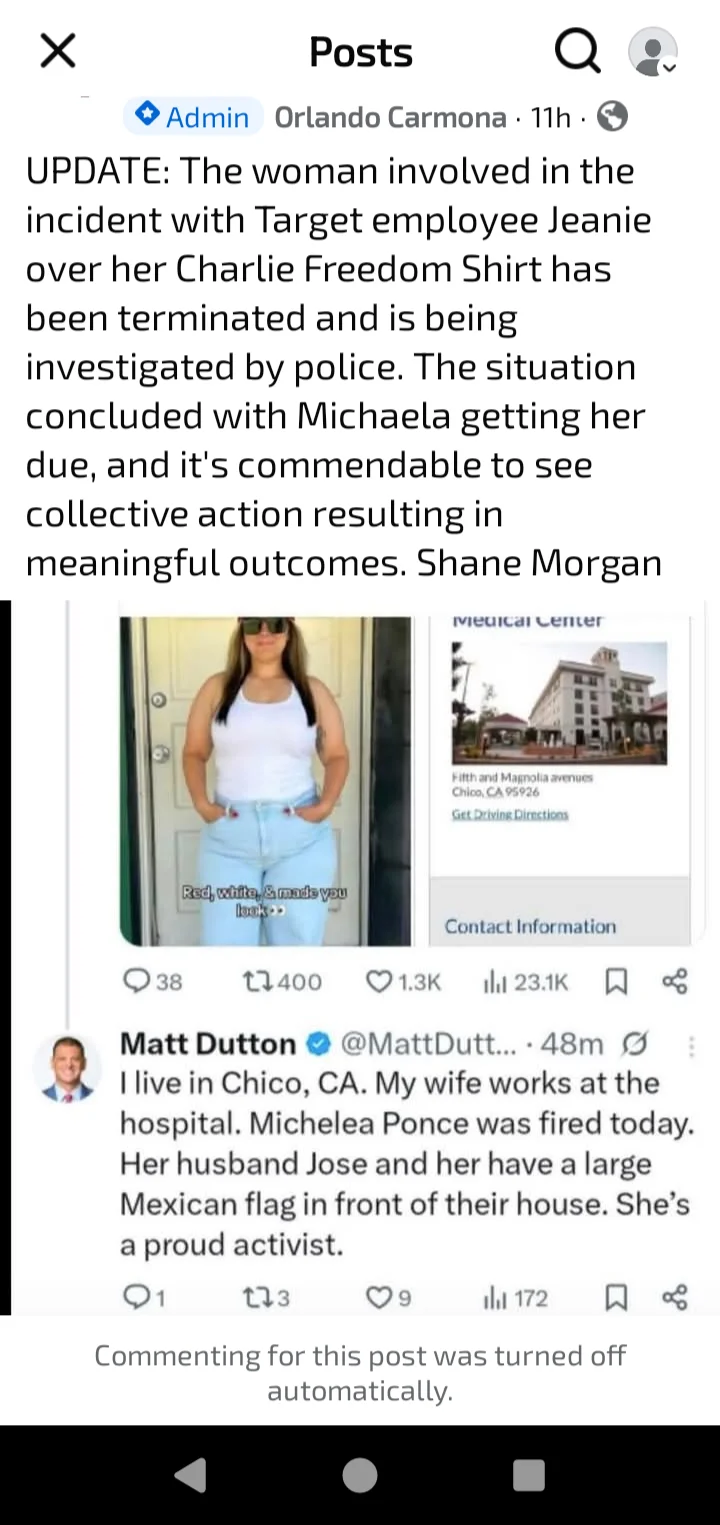
Task: Open the profile avatar dropdown
Action: (x=652, y=51)
